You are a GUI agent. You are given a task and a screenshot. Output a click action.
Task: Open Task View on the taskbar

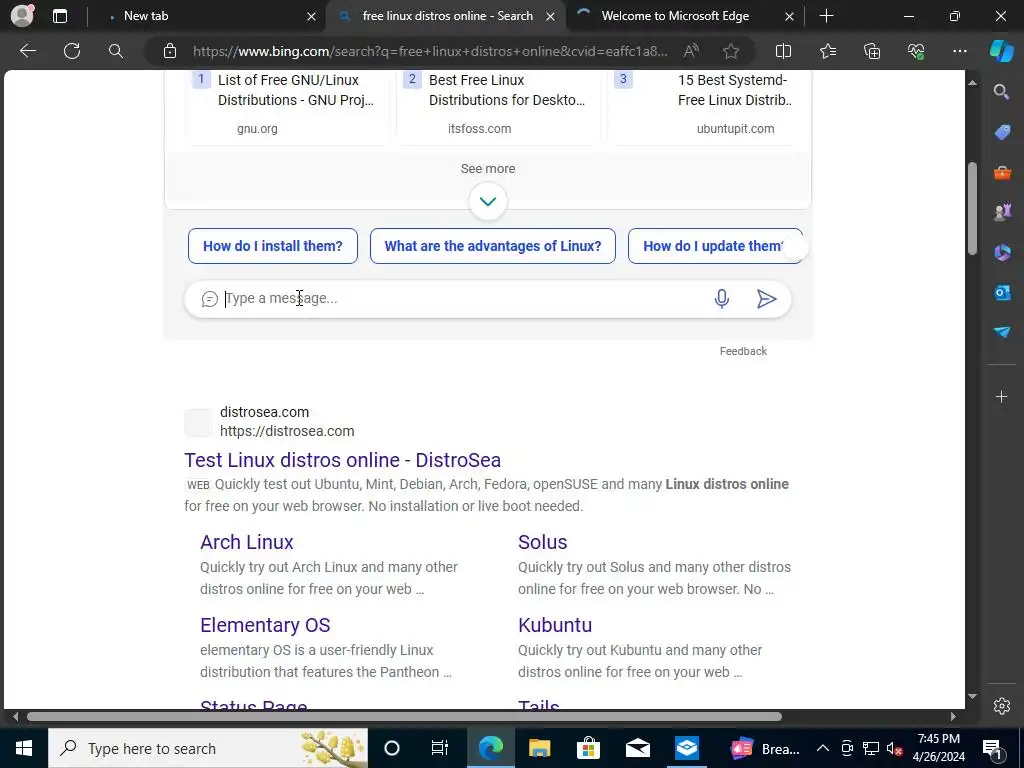pos(440,748)
